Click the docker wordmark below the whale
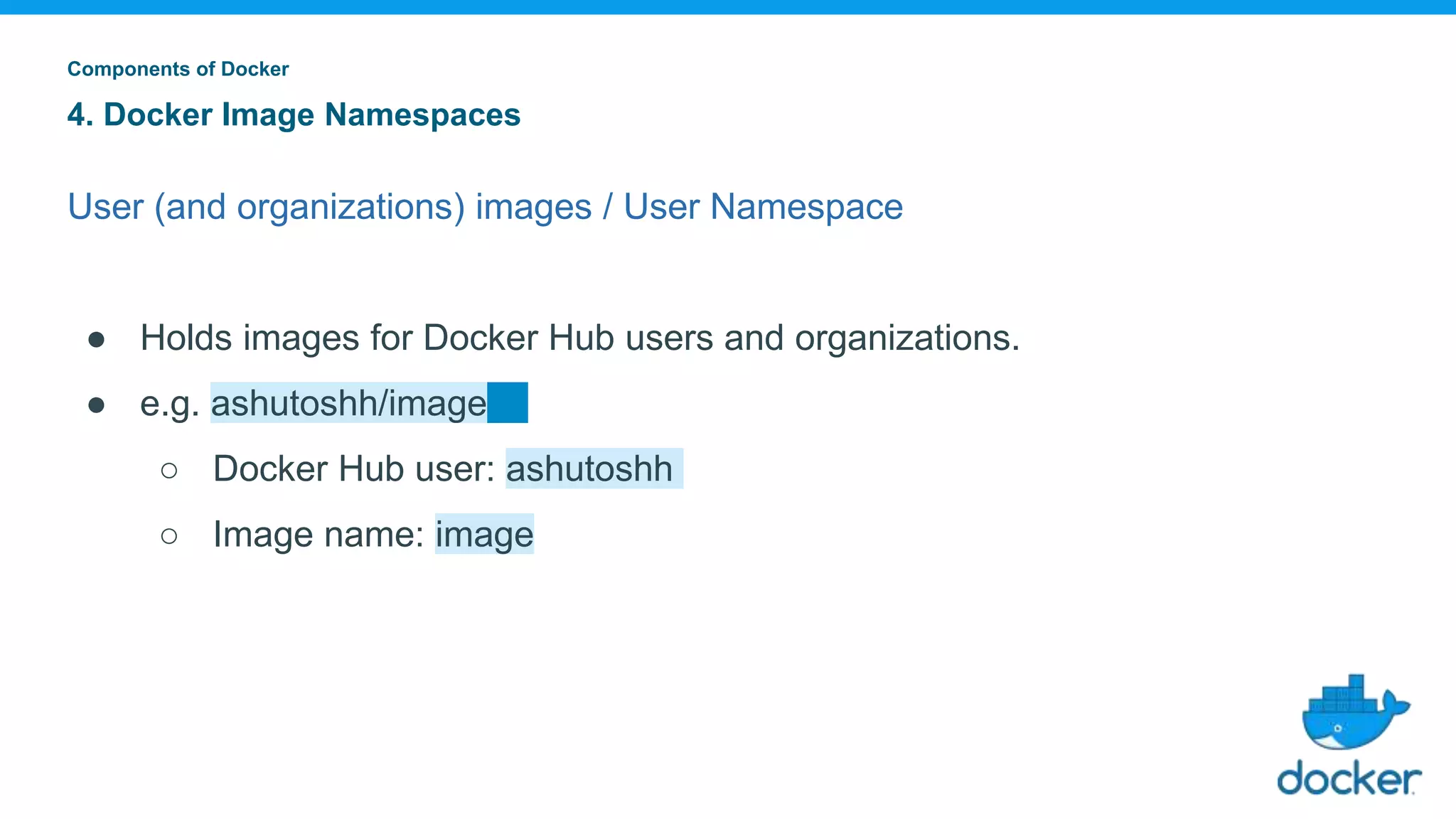The image size is (1456, 819). 1349,779
